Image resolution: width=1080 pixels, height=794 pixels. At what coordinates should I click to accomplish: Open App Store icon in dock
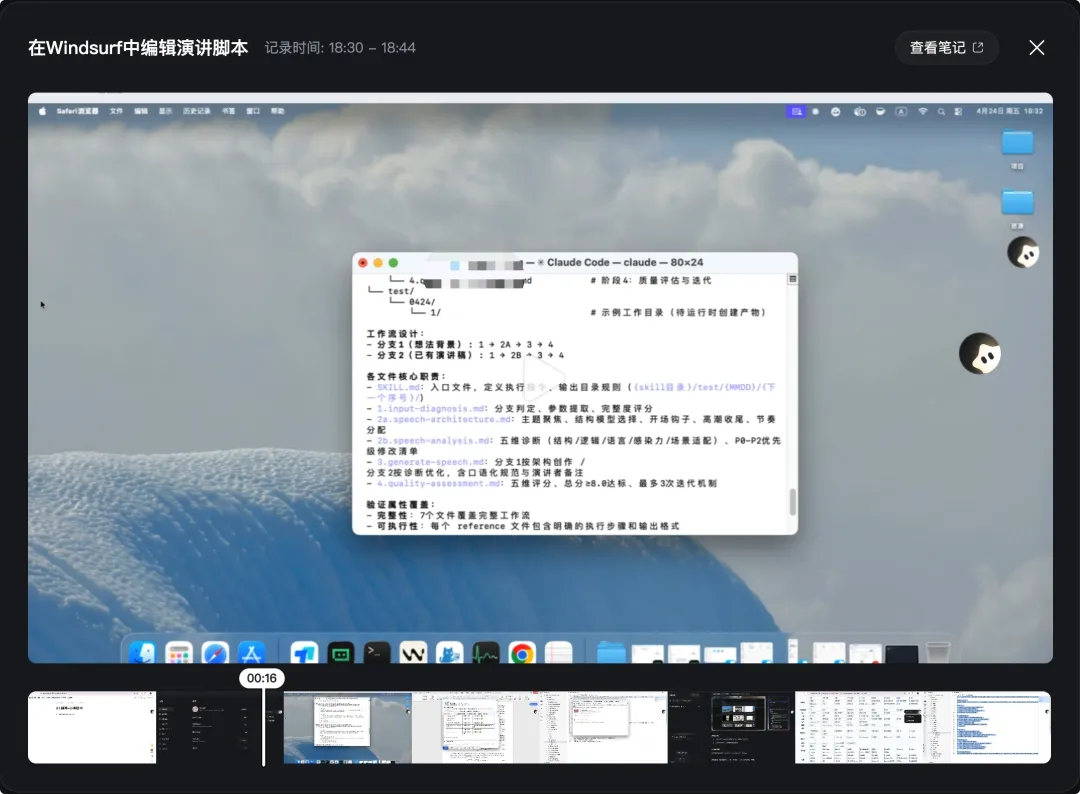point(252,653)
